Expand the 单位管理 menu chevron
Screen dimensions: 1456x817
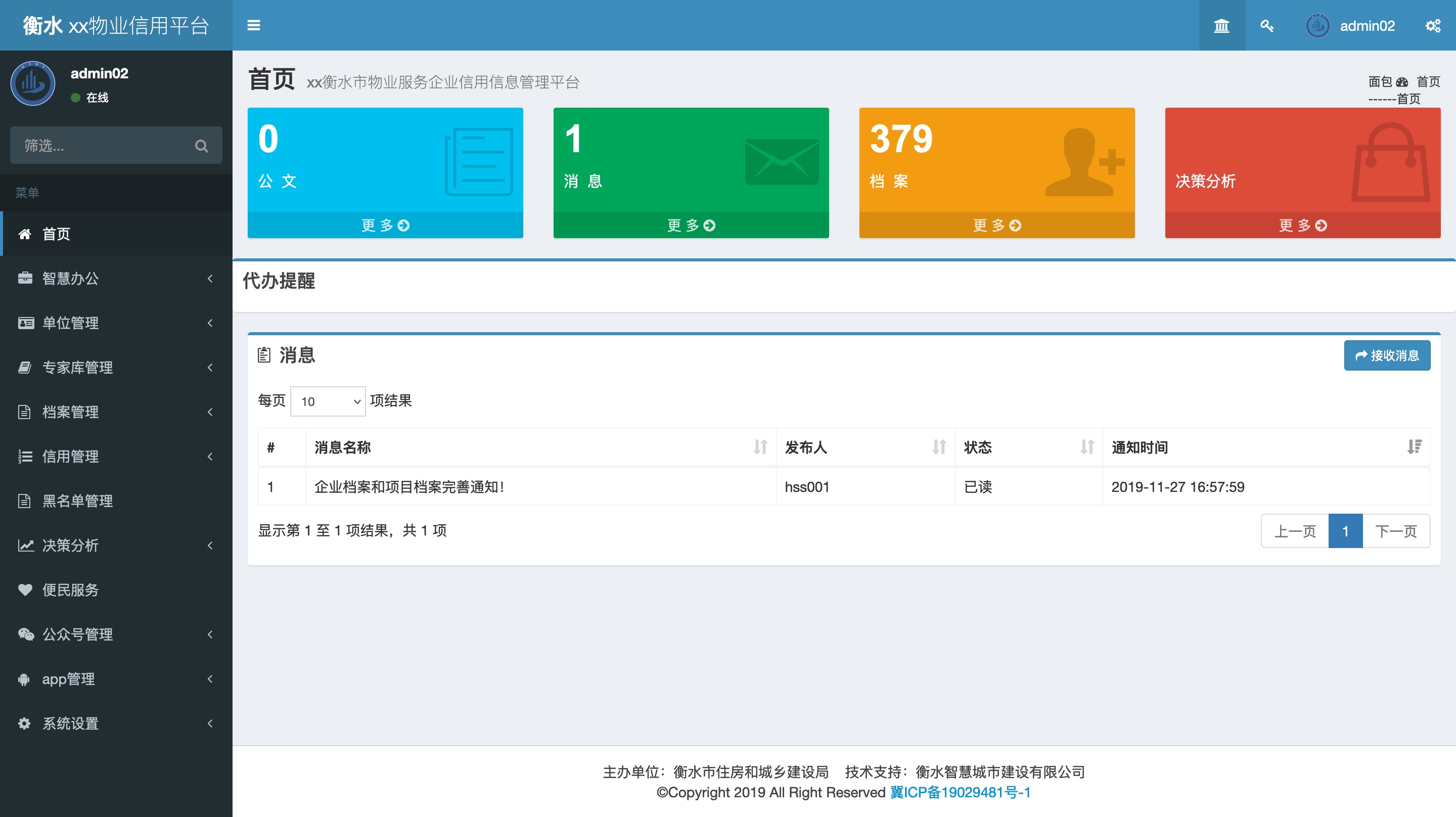pos(210,323)
